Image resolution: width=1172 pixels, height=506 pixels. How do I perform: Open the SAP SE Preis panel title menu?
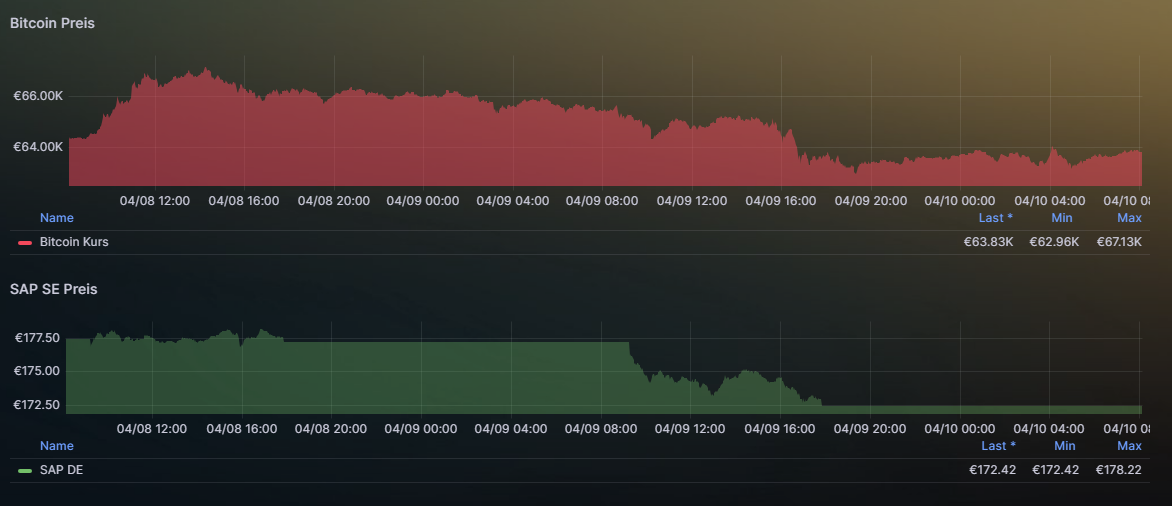pyautogui.click(x=53, y=289)
